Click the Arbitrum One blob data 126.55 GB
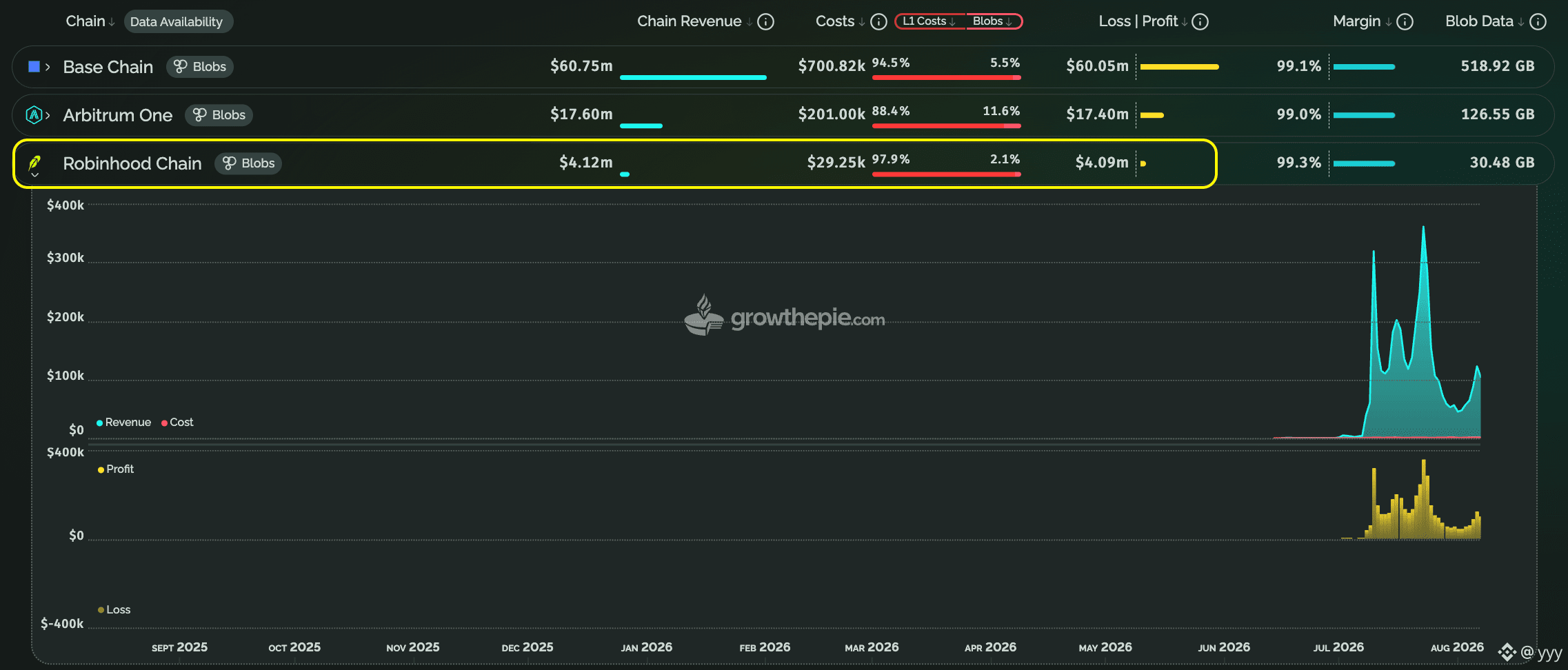This screenshot has width=1568, height=670. pyautogui.click(x=1498, y=114)
